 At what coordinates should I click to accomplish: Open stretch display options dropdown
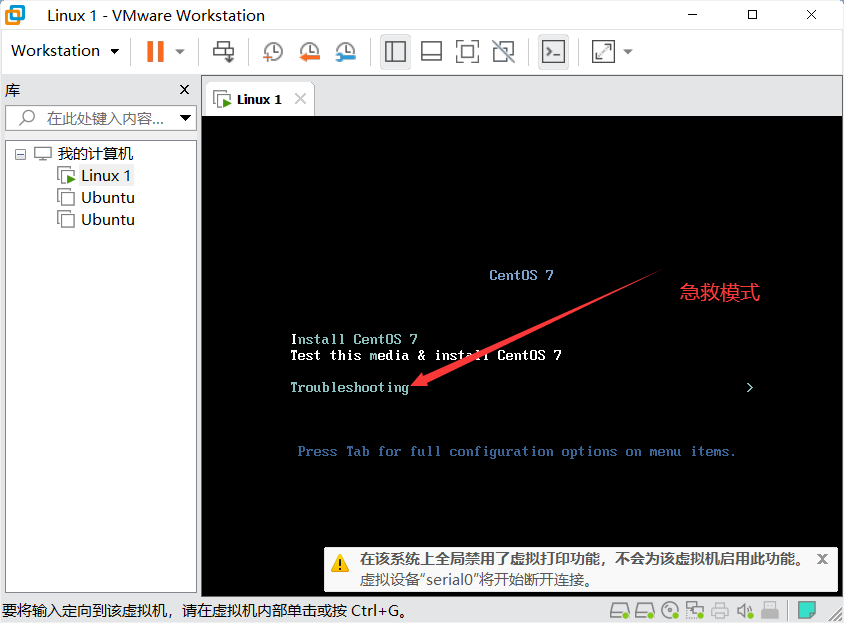(x=628, y=52)
